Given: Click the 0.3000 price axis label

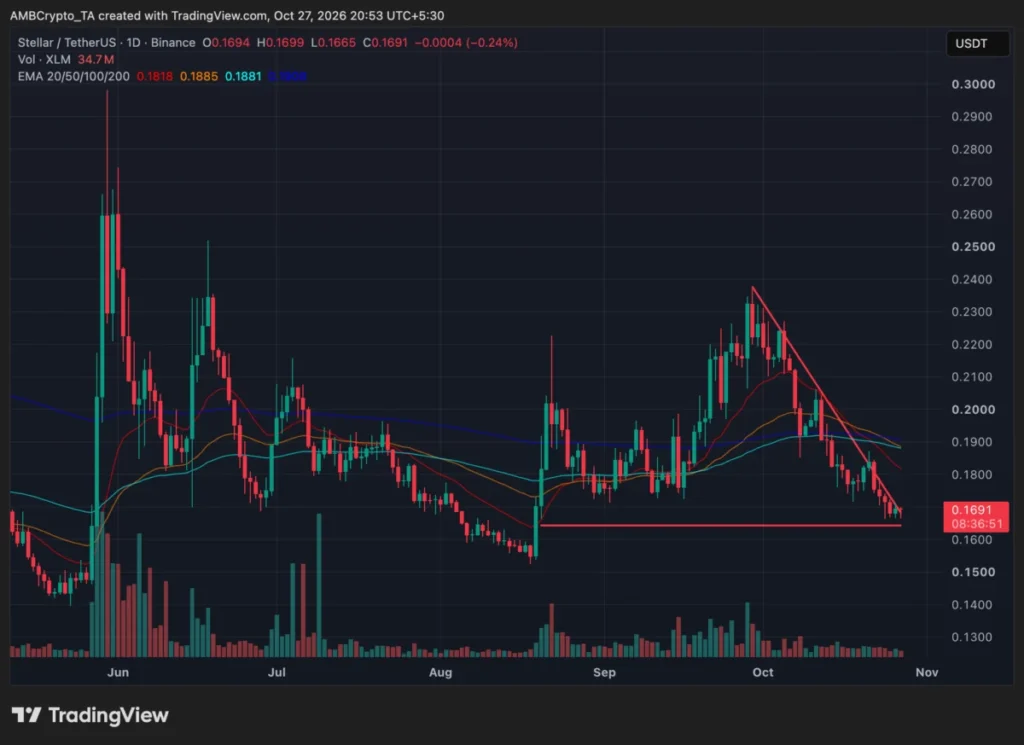Looking at the screenshot, I should [x=973, y=84].
